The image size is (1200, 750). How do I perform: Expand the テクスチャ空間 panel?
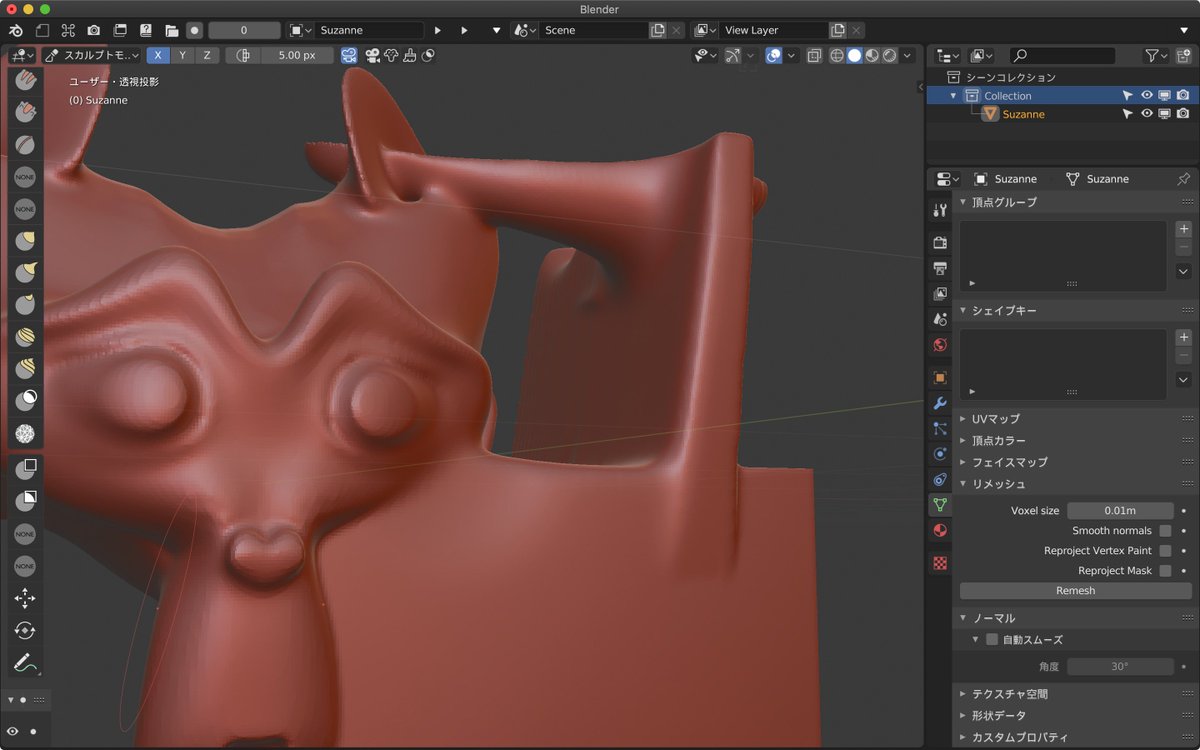click(x=963, y=693)
